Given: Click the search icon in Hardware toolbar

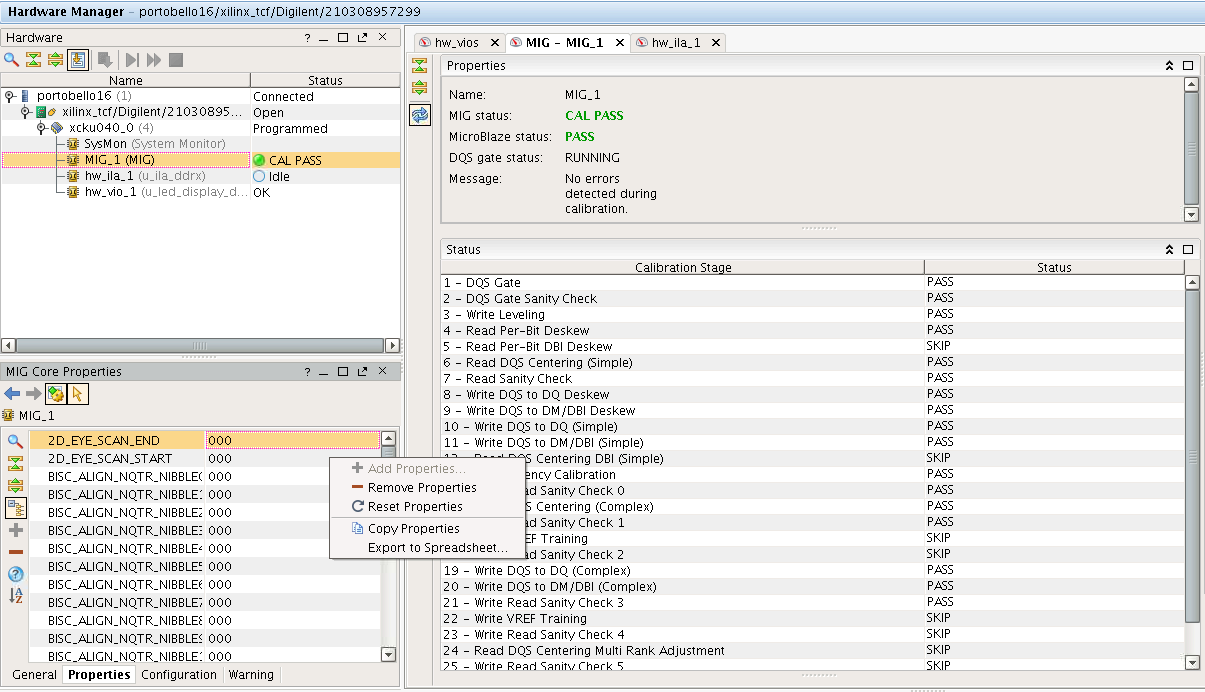Looking at the screenshot, I should [x=12, y=60].
